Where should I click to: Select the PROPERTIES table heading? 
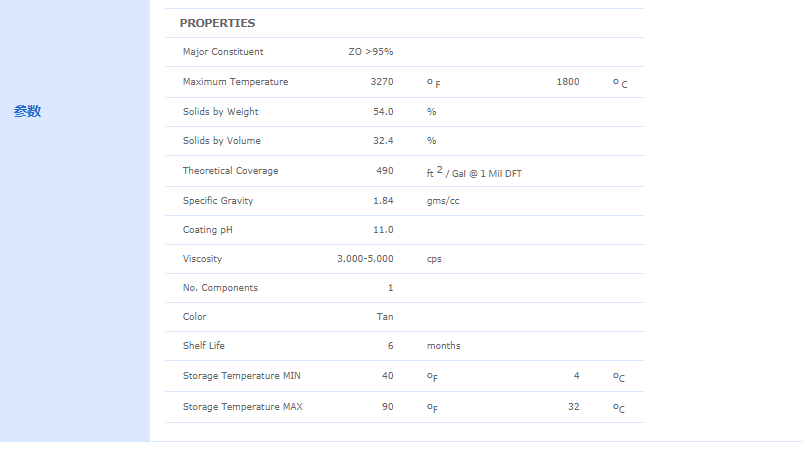(217, 23)
